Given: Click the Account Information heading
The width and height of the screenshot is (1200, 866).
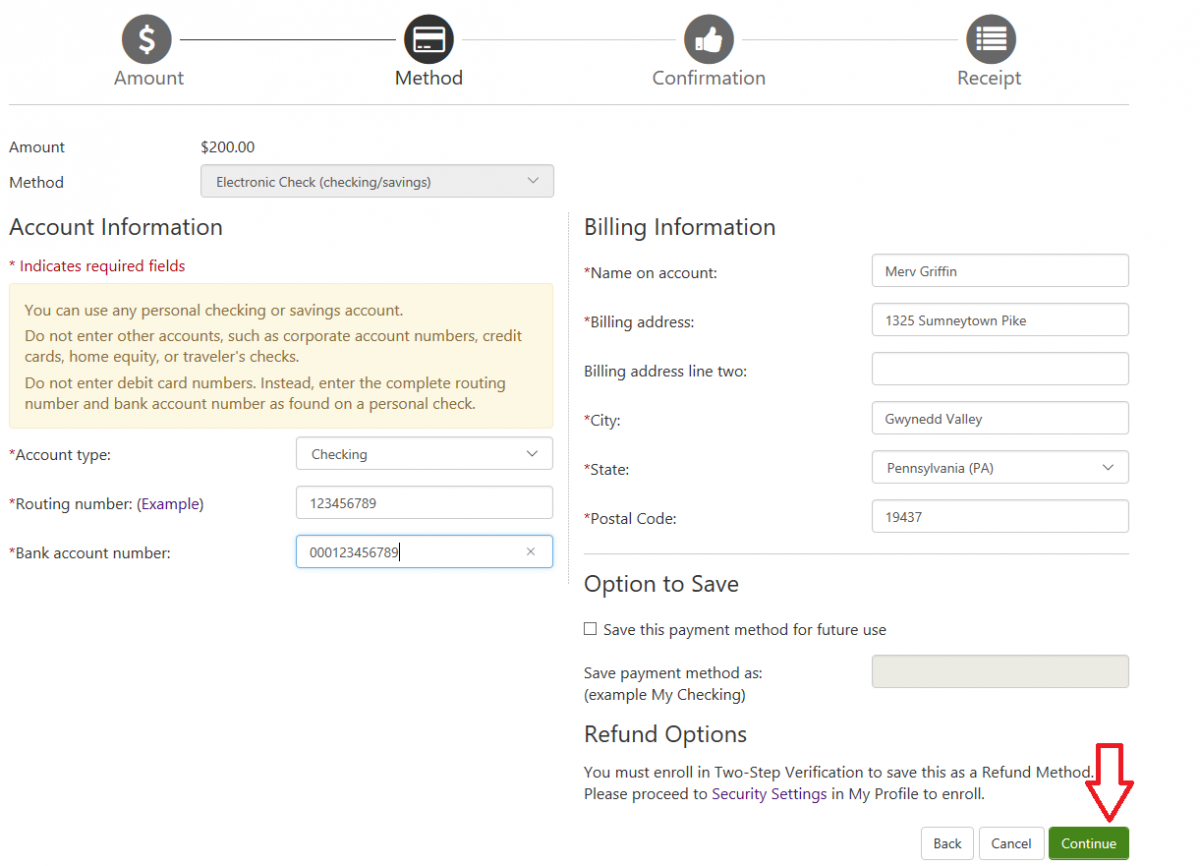Looking at the screenshot, I should pyautogui.click(x=116, y=227).
